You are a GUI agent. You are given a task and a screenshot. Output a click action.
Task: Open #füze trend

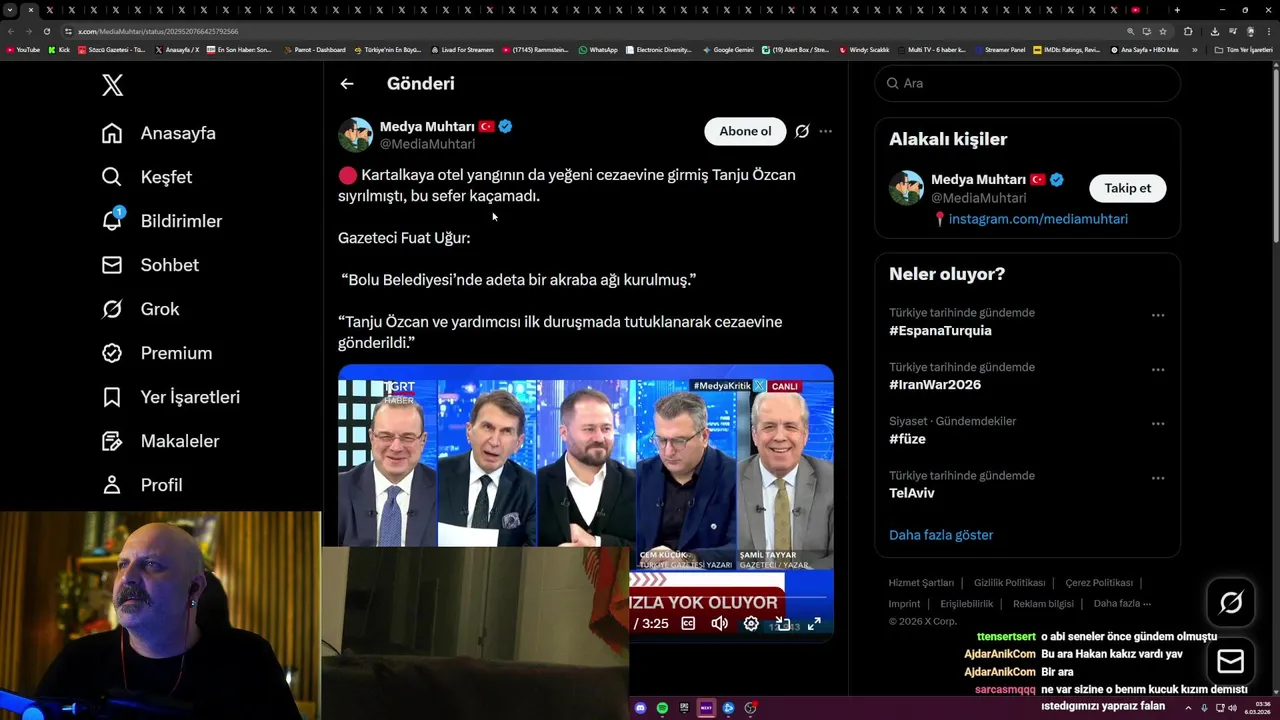(907, 439)
